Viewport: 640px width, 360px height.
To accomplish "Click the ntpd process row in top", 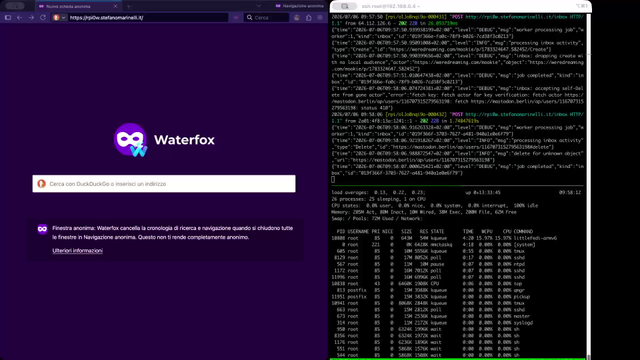I will tap(429, 264).
